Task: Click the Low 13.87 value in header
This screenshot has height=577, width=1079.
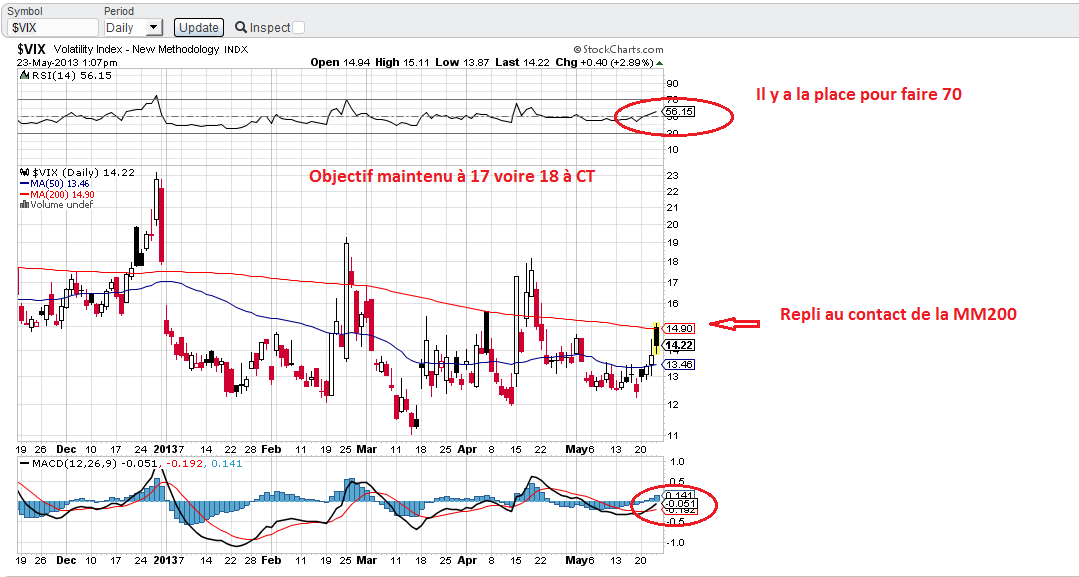Action: (462, 62)
